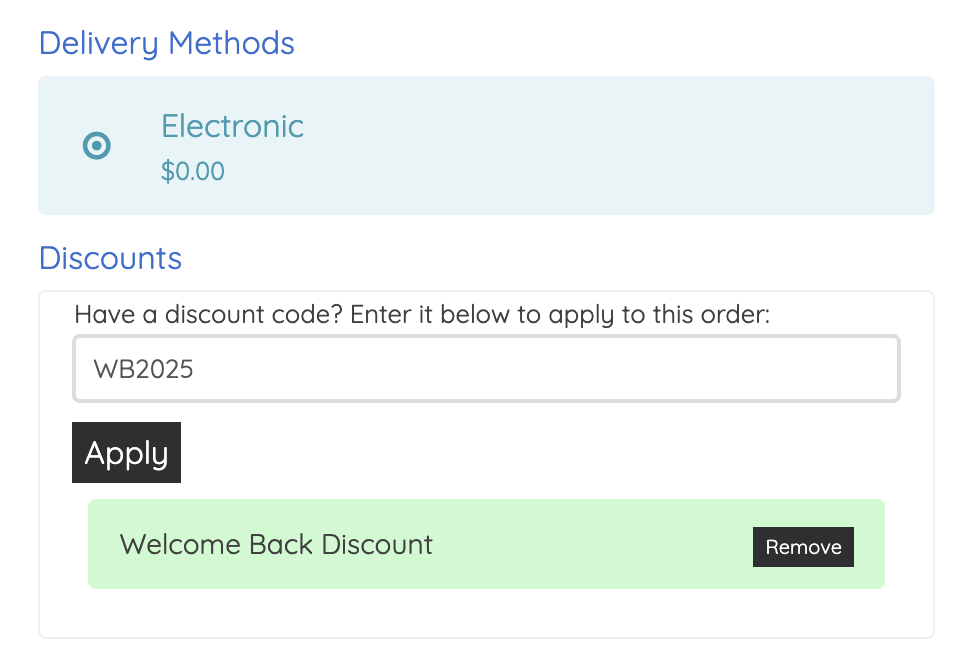Image resolution: width=972 pixels, height=664 pixels.
Task: Click the inner dot of the Electronic radio
Action: point(96,146)
